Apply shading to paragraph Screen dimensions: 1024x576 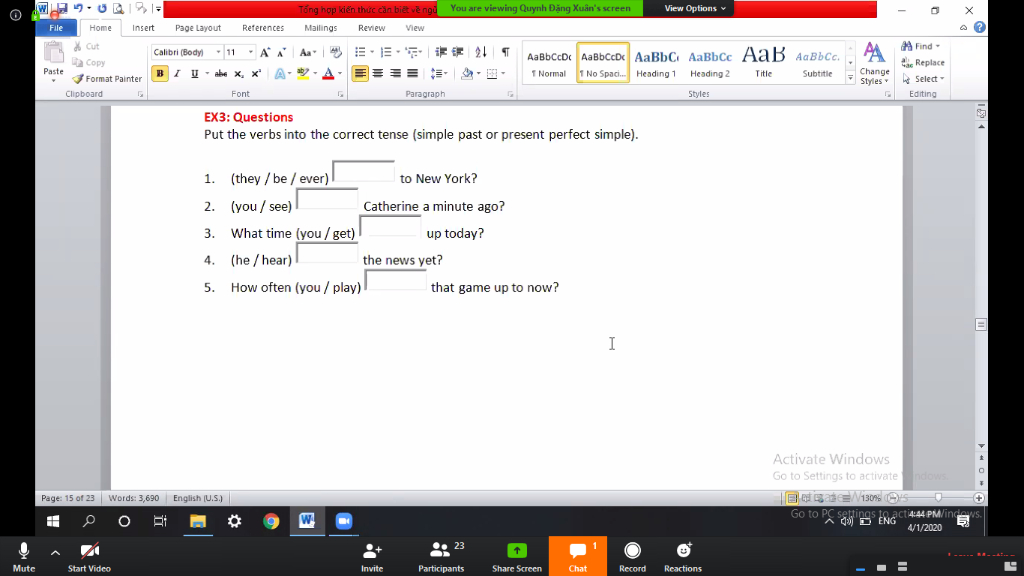tap(466, 74)
